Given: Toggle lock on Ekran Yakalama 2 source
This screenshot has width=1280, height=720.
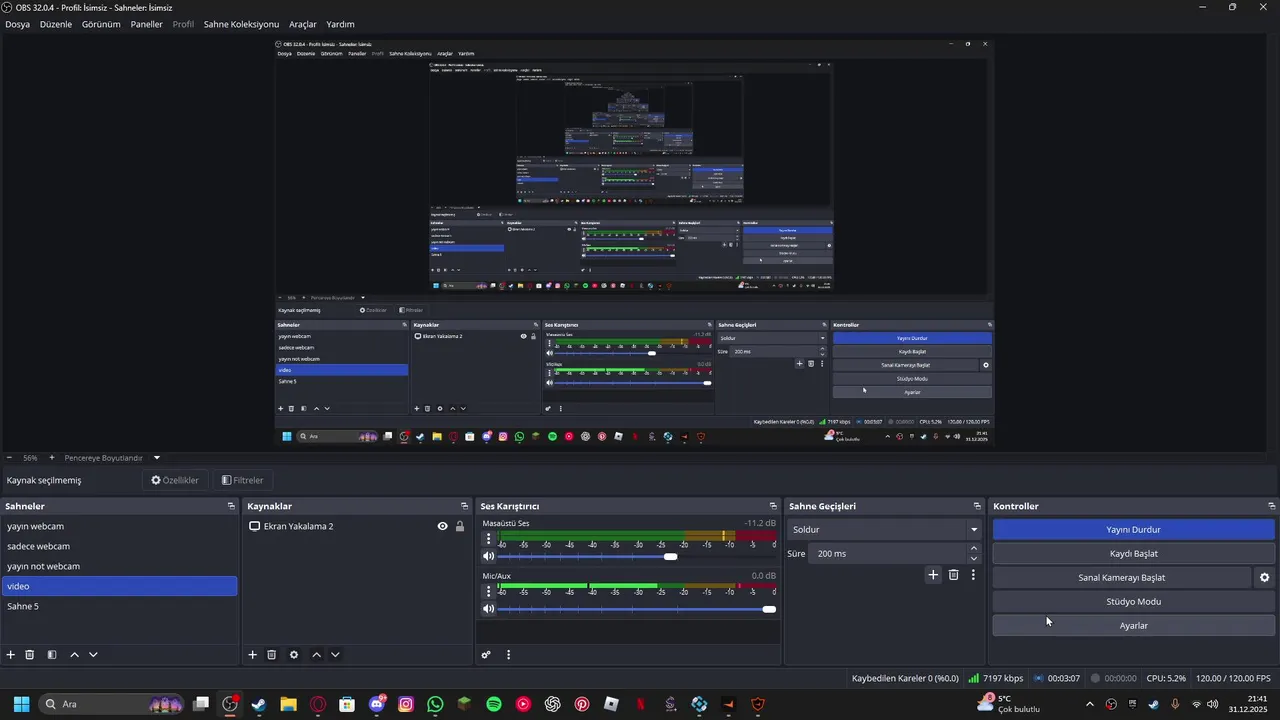Looking at the screenshot, I should [x=460, y=526].
